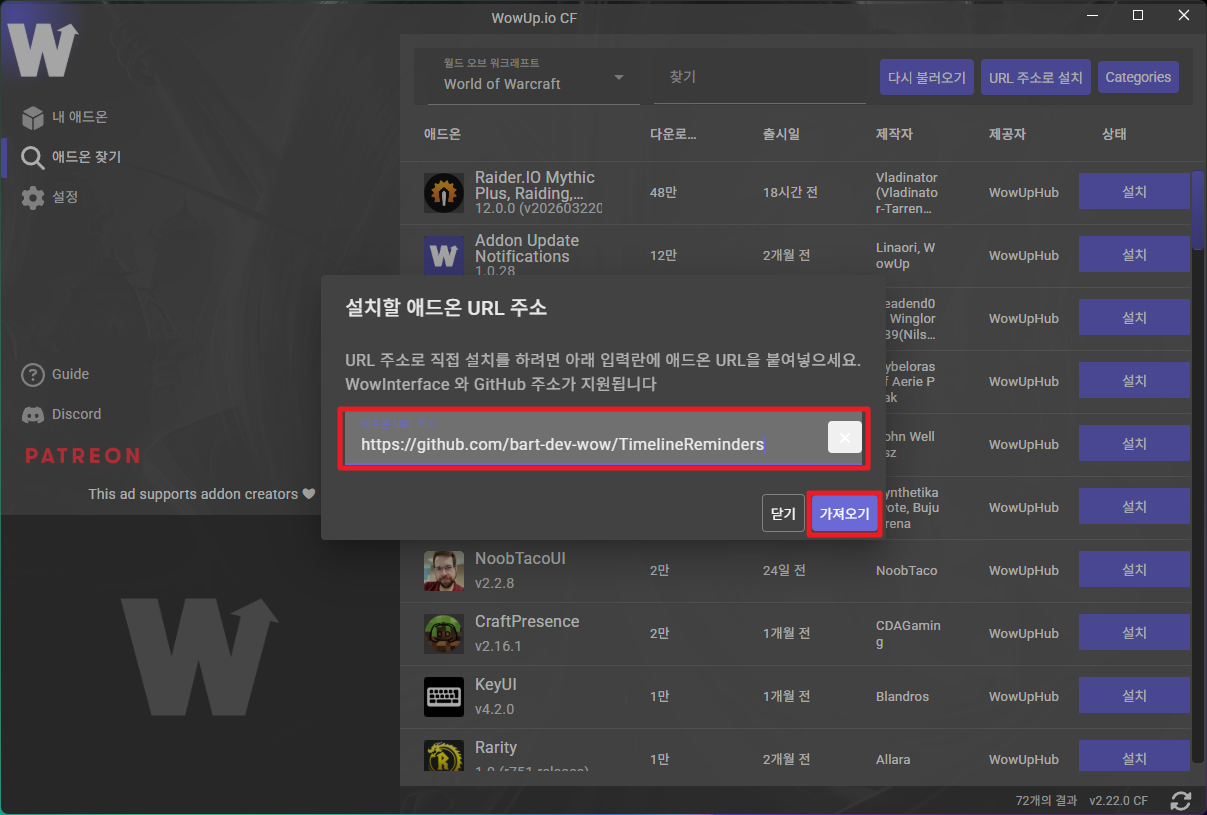This screenshot has height=815, width=1207.
Task: Click the refresh sync icon in status bar
Action: click(x=1181, y=801)
